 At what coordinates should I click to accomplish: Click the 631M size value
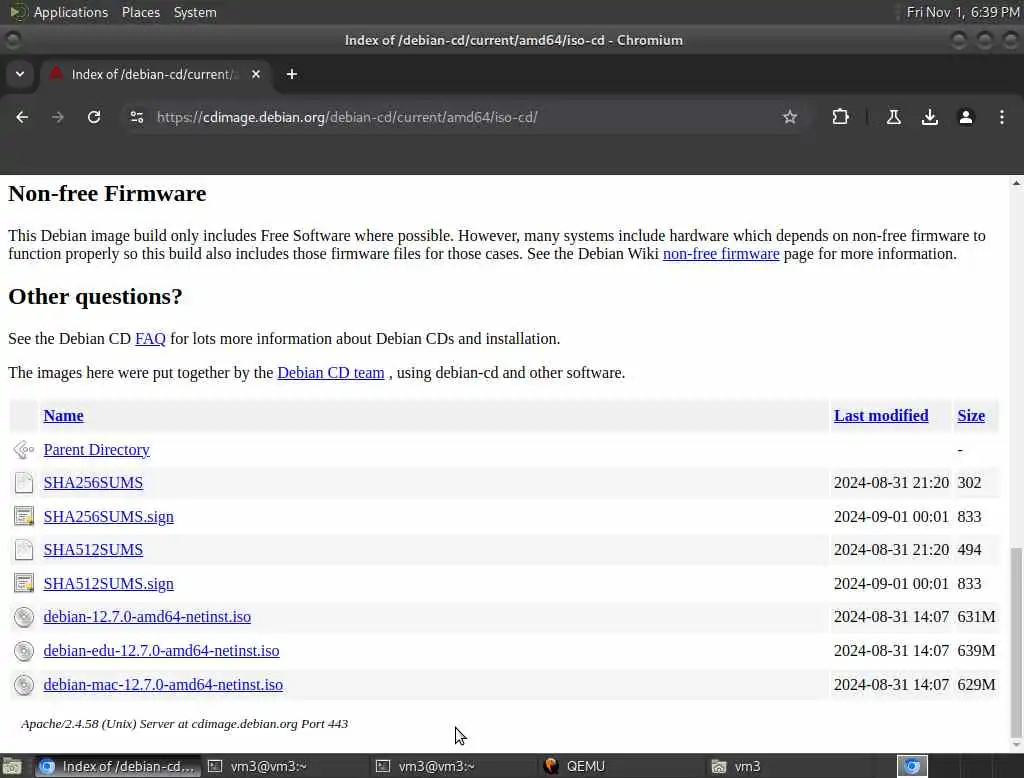976,617
